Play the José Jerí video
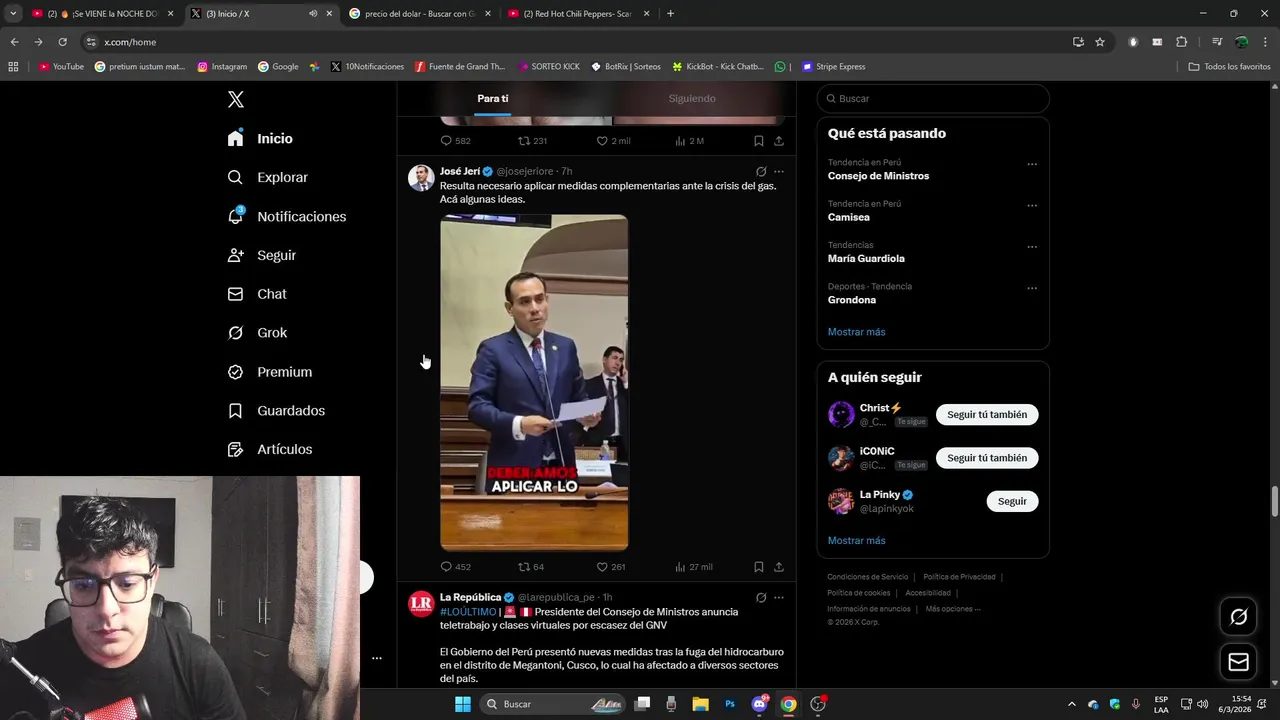Screen dimensions: 1280x720 [x=534, y=382]
